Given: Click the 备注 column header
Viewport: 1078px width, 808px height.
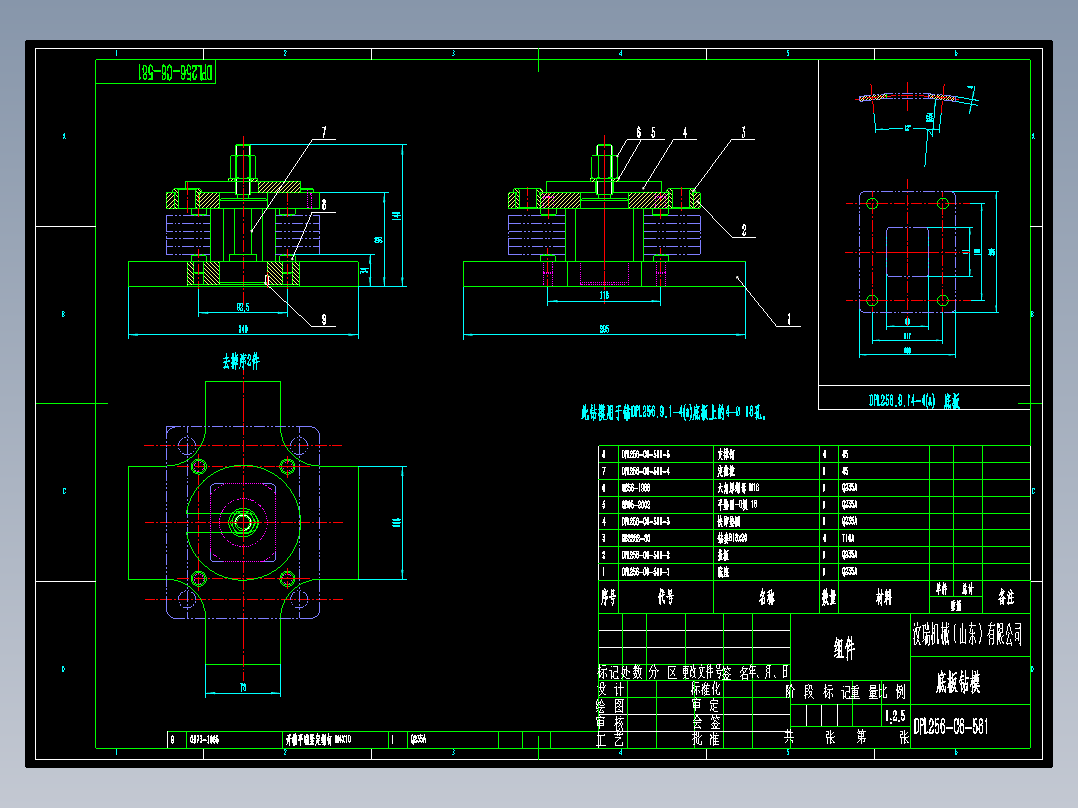Looking at the screenshot, I should click(1006, 597).
